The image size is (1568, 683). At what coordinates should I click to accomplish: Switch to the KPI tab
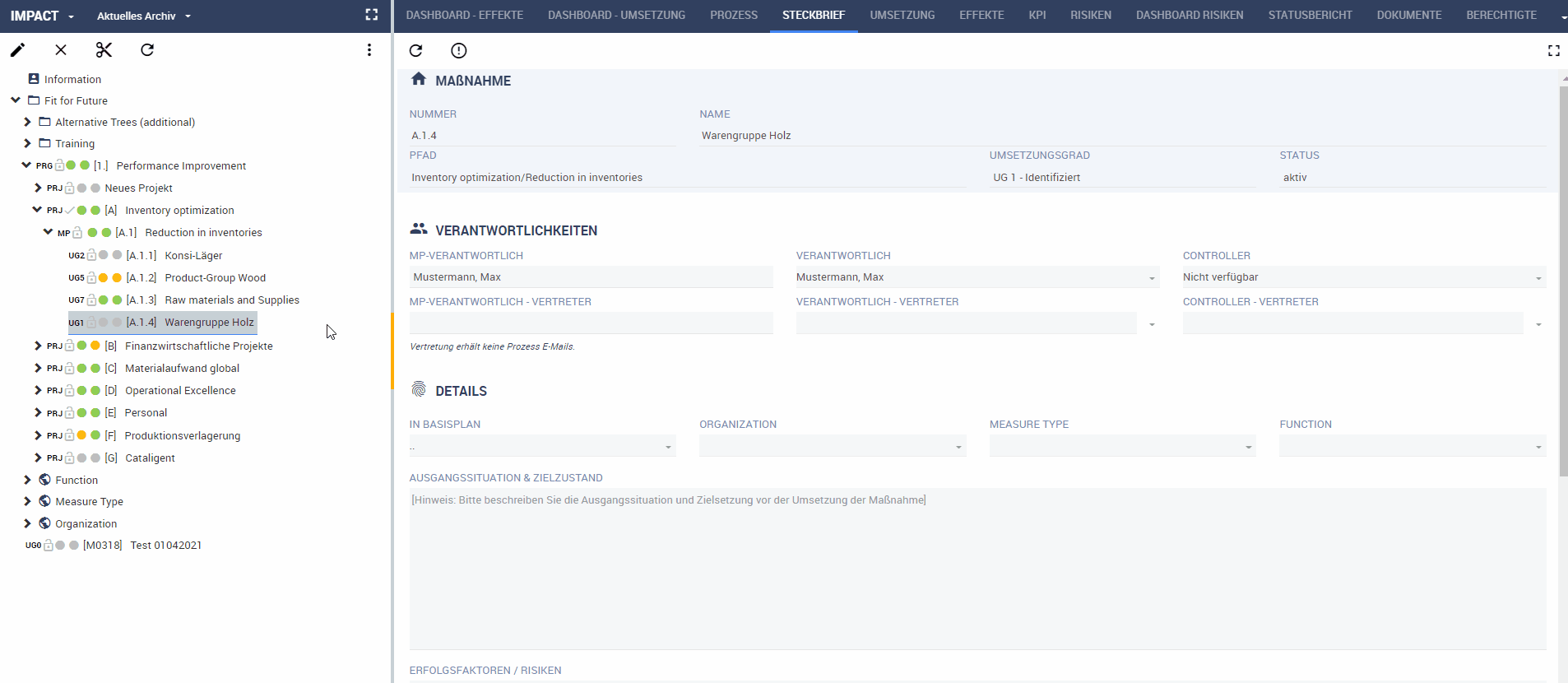point(1037,15)
